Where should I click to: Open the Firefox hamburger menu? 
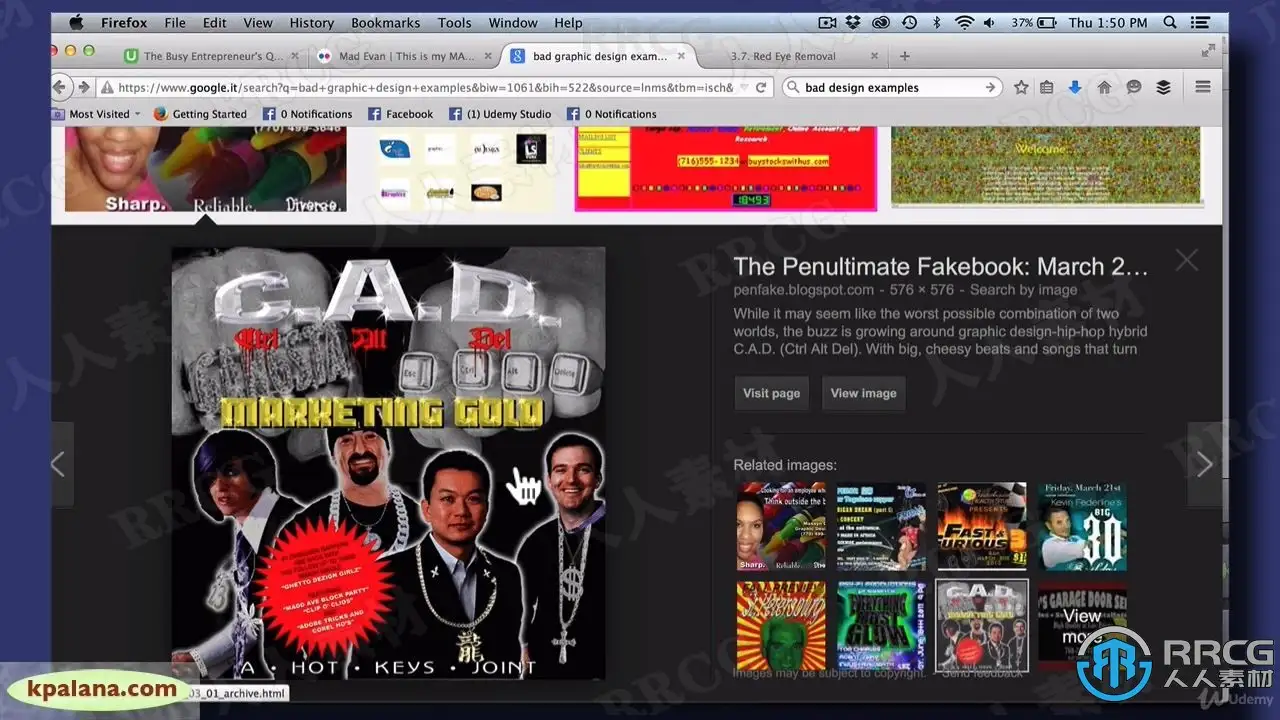1203,87
